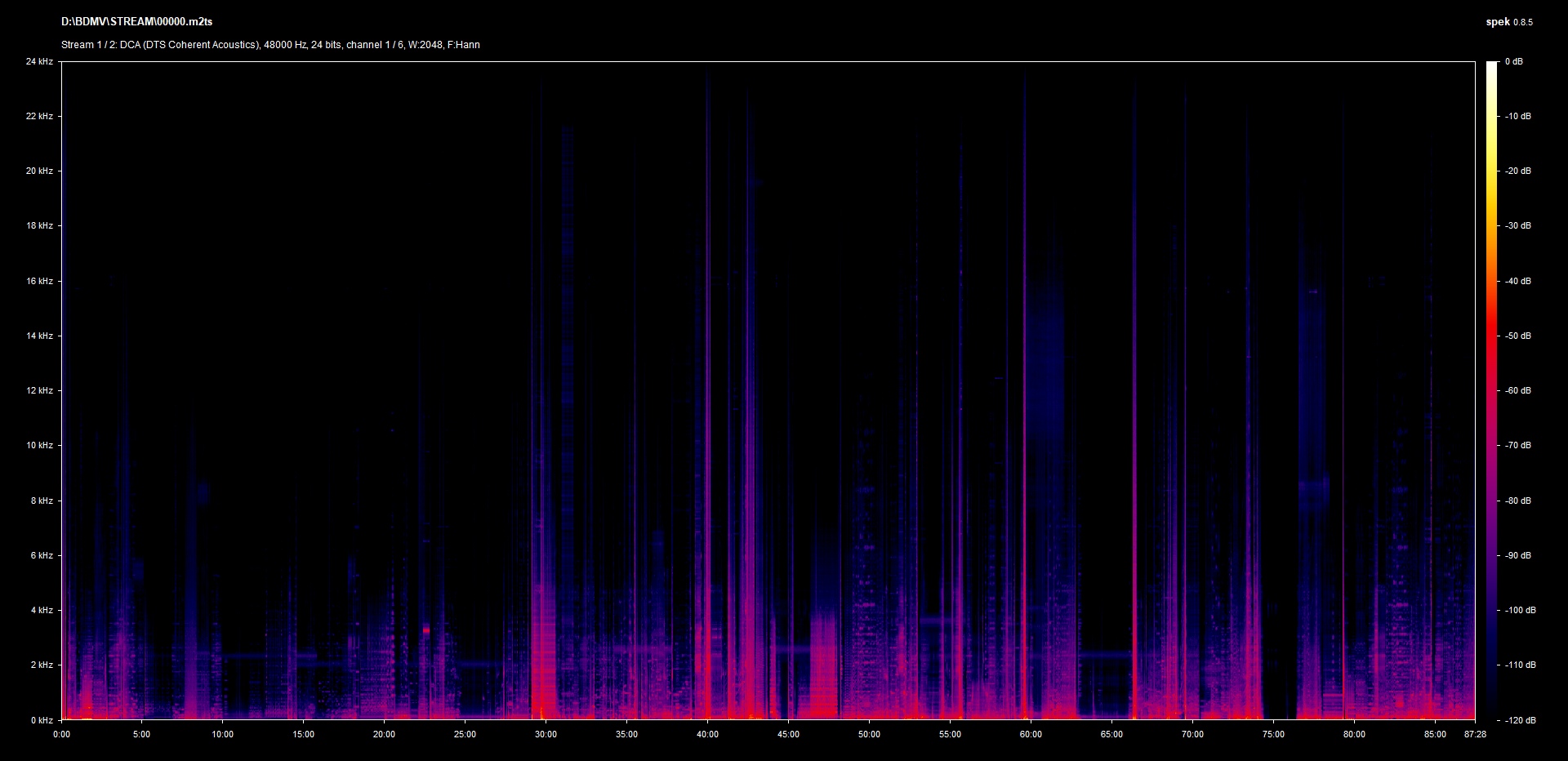Click the -120 dB label on the legend
The width and height of the screenshot is (1568, 761).
1520,720
